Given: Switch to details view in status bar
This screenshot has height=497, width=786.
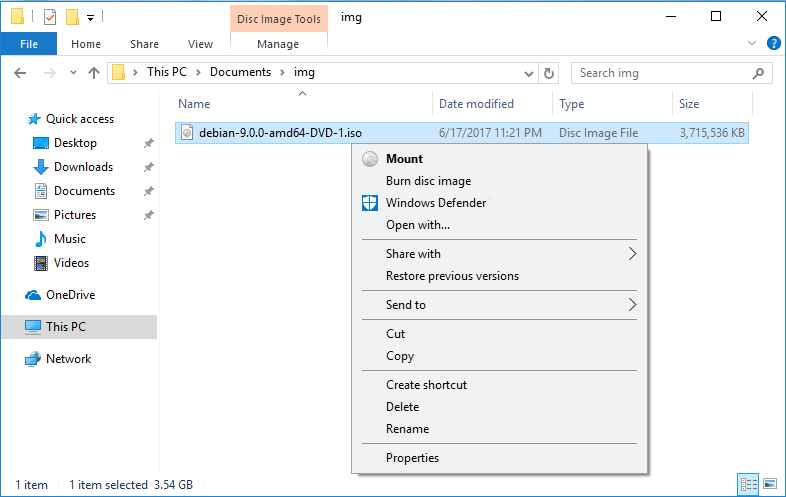Looking at the screenshot, I should click(748, 484).
